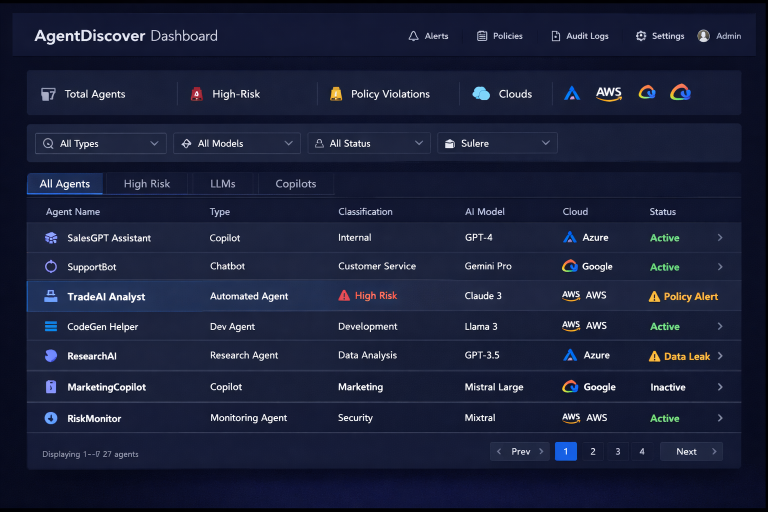
Task: Click the Azure cloud icon in summary bar
Action: tap(572, 93)
